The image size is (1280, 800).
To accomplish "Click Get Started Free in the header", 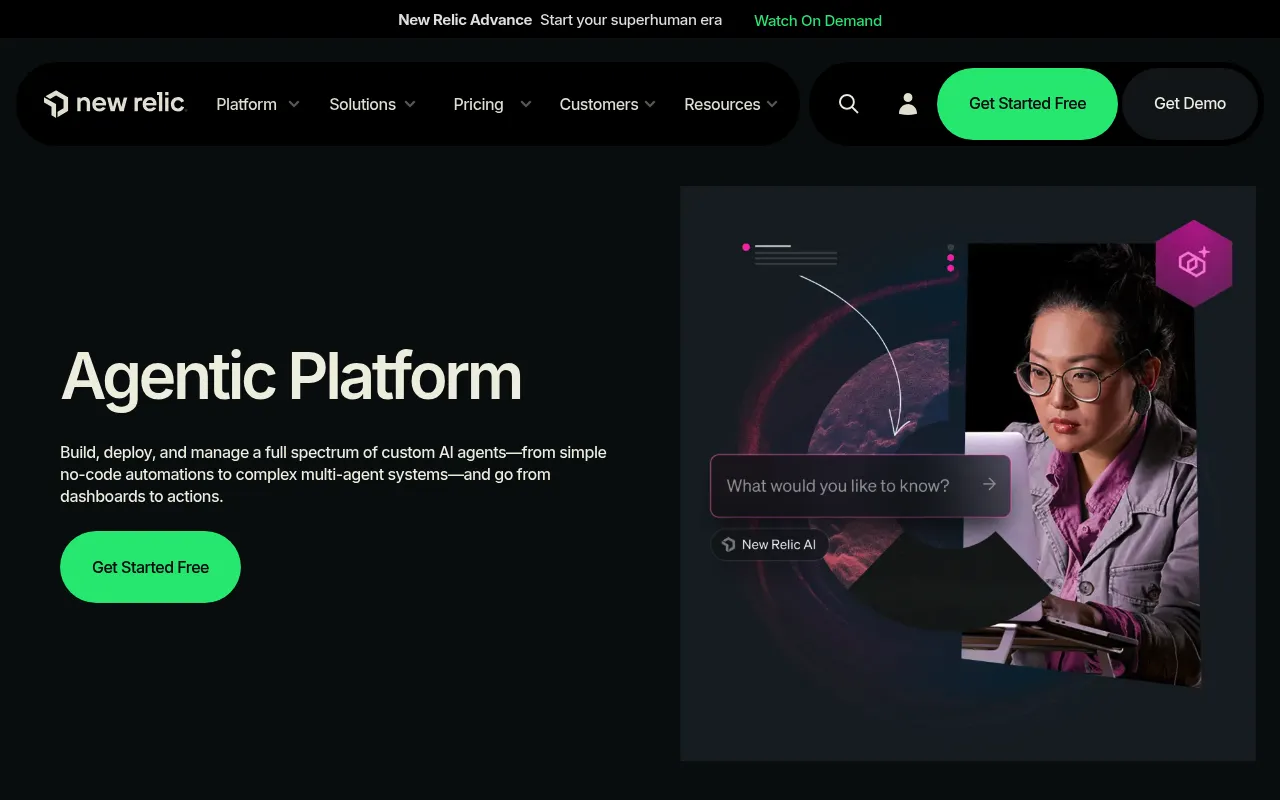I will tap(1027, 104).
